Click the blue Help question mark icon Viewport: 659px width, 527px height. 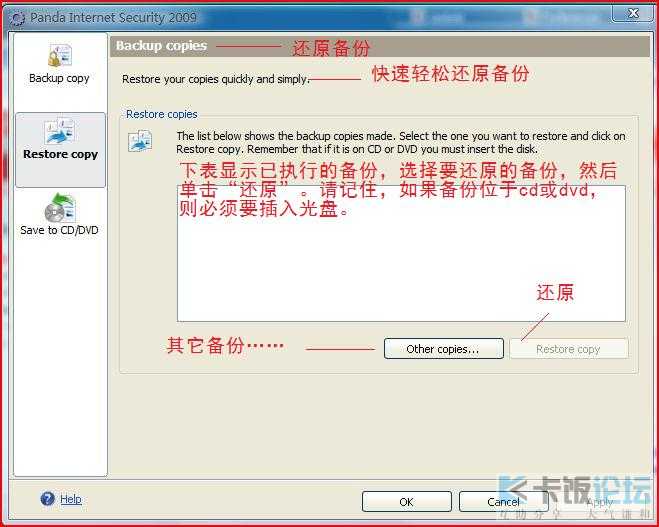(x=47, y=499)
